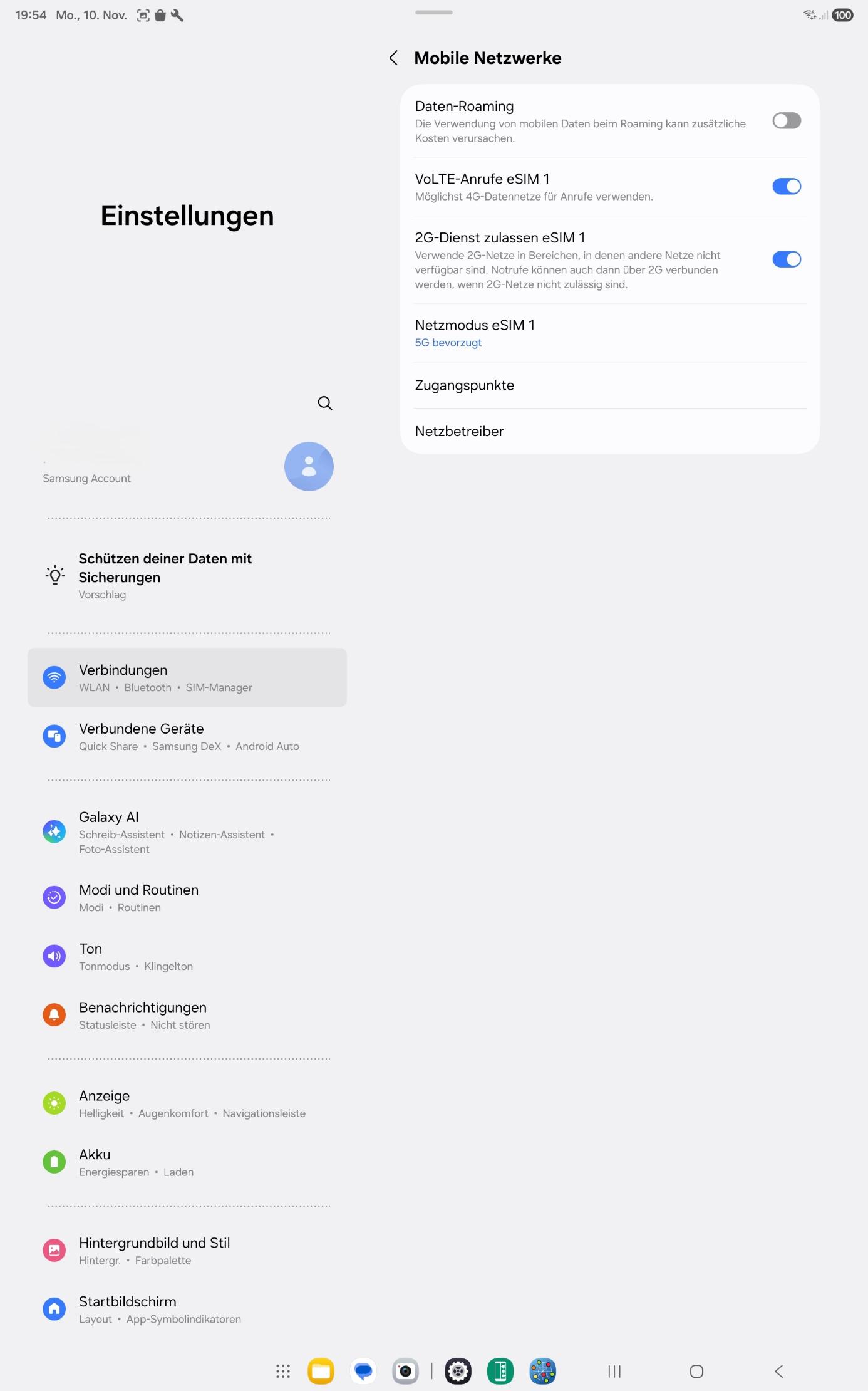Image resolution: width=868 pixels, height=1391 pixels.
Task: Go back using the arrow beside Mobile Netzwerke
Action: tap(393, 58)
